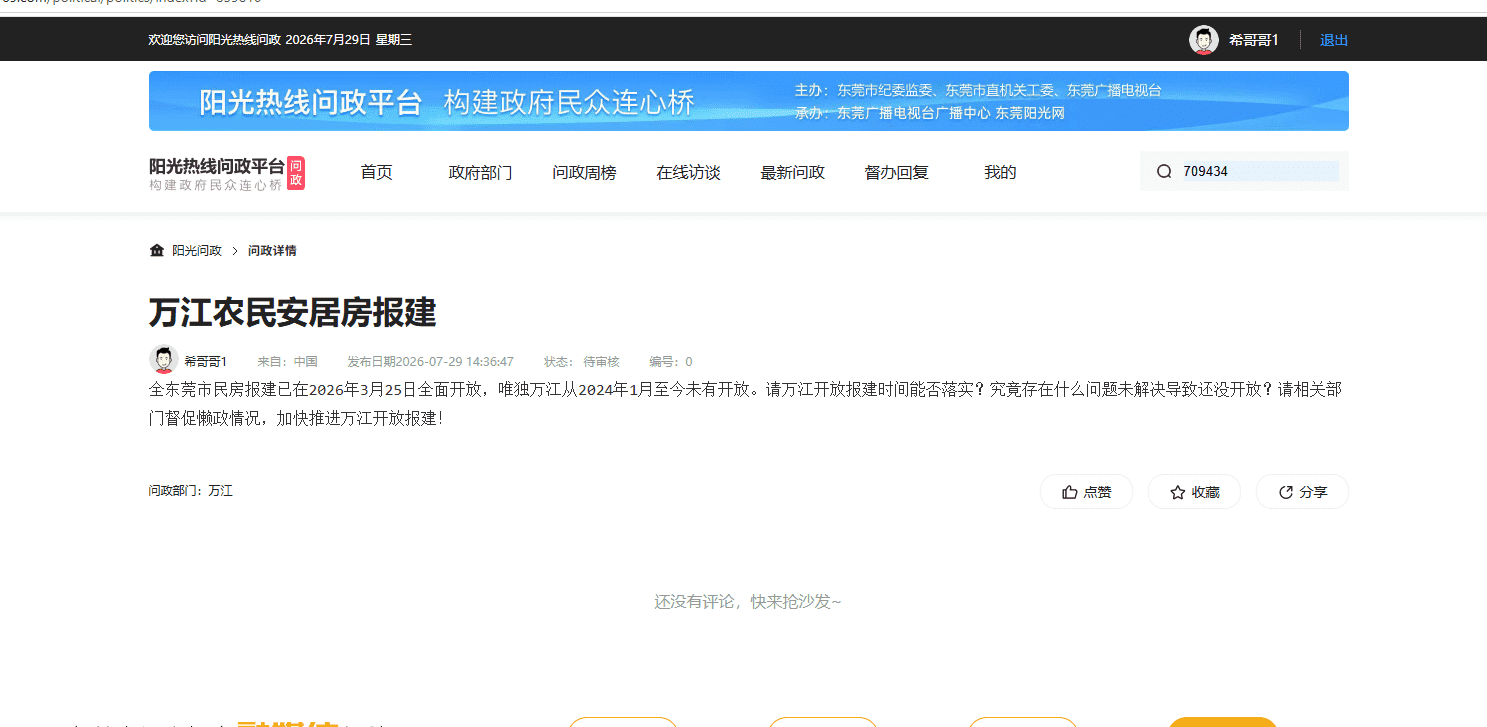Click 阳光问政 breadcrumb link

pyautogui.click(x=197, y=251)
